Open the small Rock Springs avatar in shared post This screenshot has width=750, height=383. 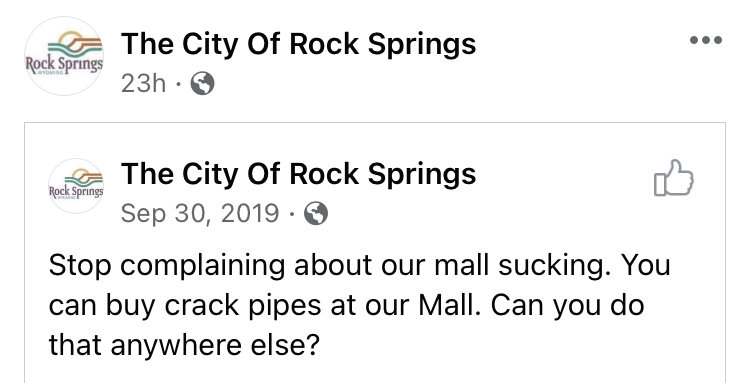pos(76,186)
